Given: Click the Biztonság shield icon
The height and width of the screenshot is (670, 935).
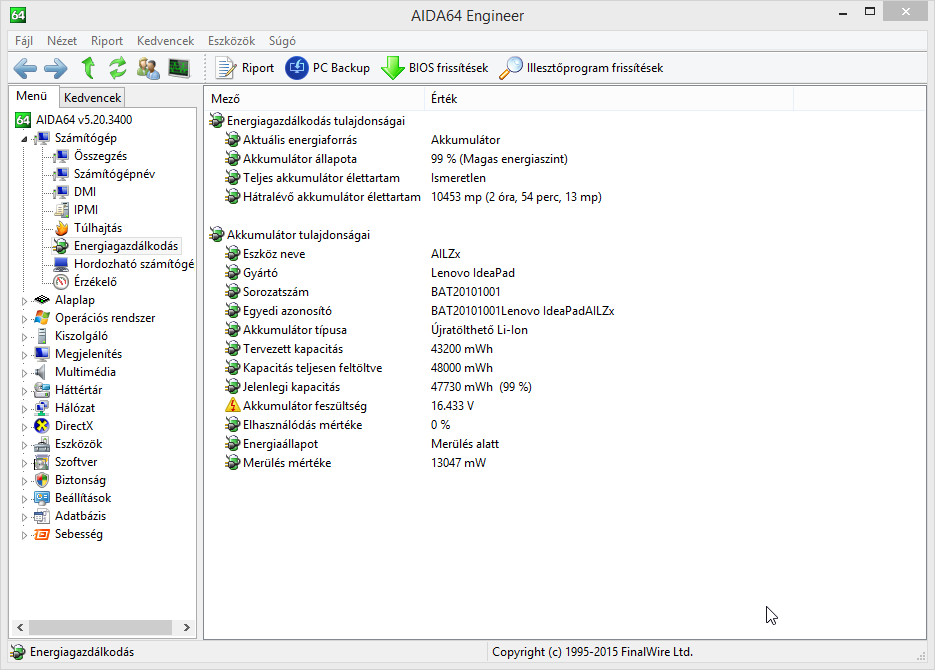Looking at the screenshot, I should point(42,480).
